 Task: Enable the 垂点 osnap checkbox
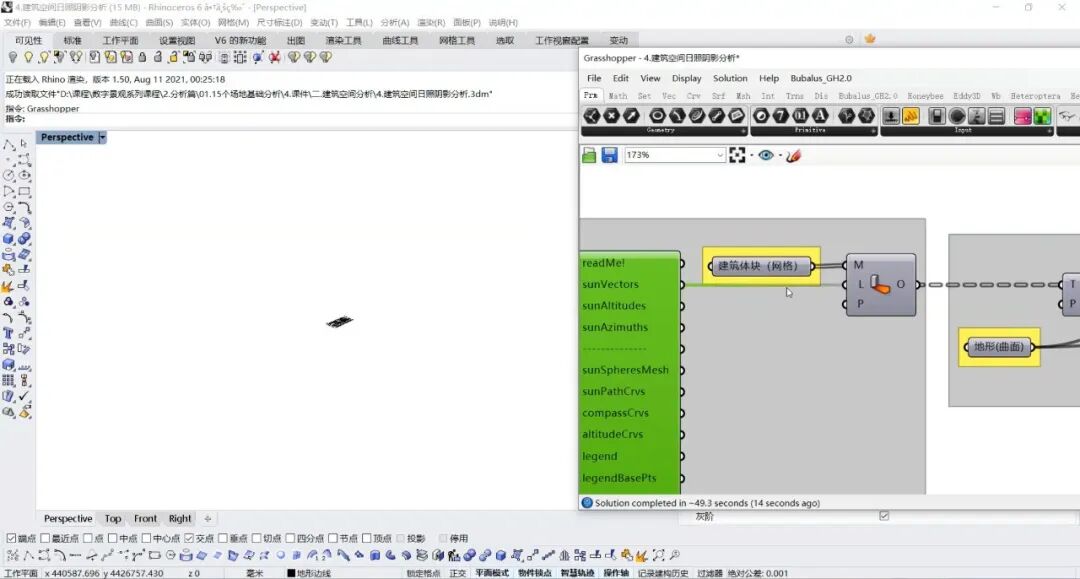[222, 538]
